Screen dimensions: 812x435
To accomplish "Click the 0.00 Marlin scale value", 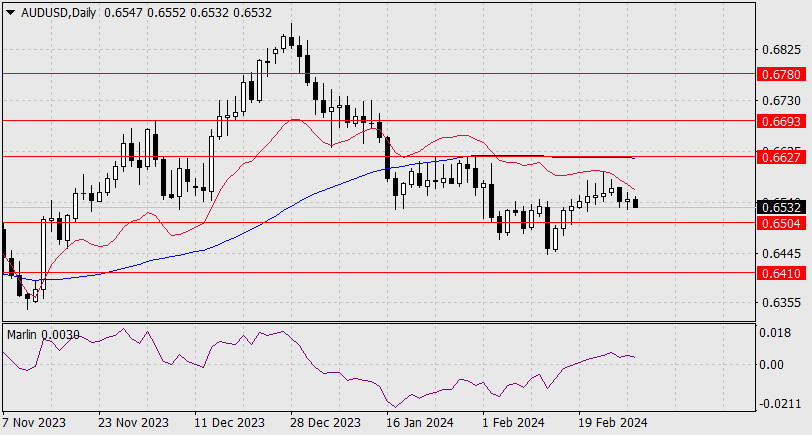I will point(771,365).
